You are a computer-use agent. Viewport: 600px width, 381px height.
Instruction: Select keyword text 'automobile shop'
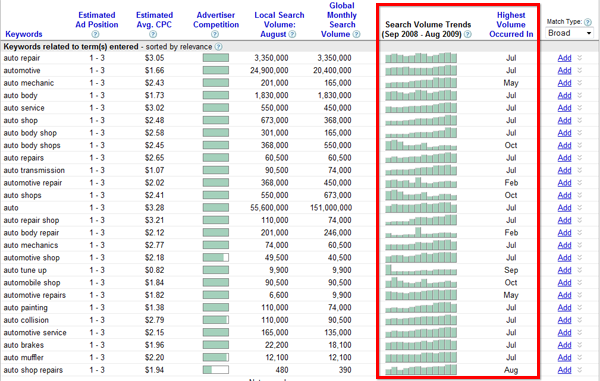32,283
